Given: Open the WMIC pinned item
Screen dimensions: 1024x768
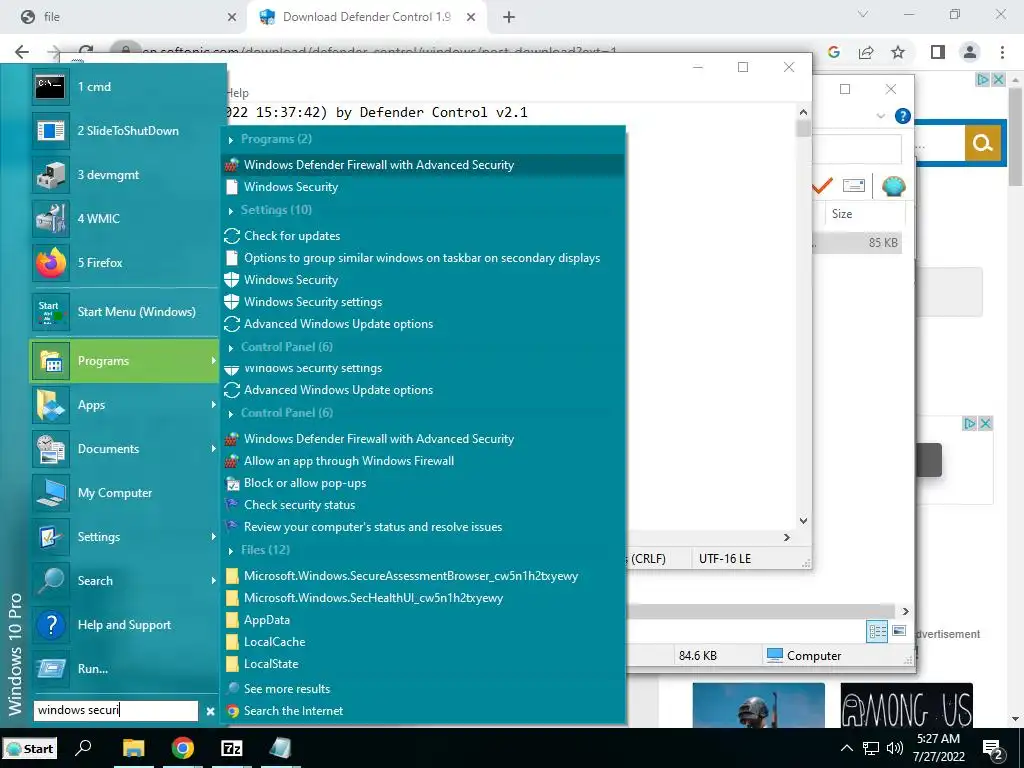Looking at the screenshot, I should coord(124,219).
